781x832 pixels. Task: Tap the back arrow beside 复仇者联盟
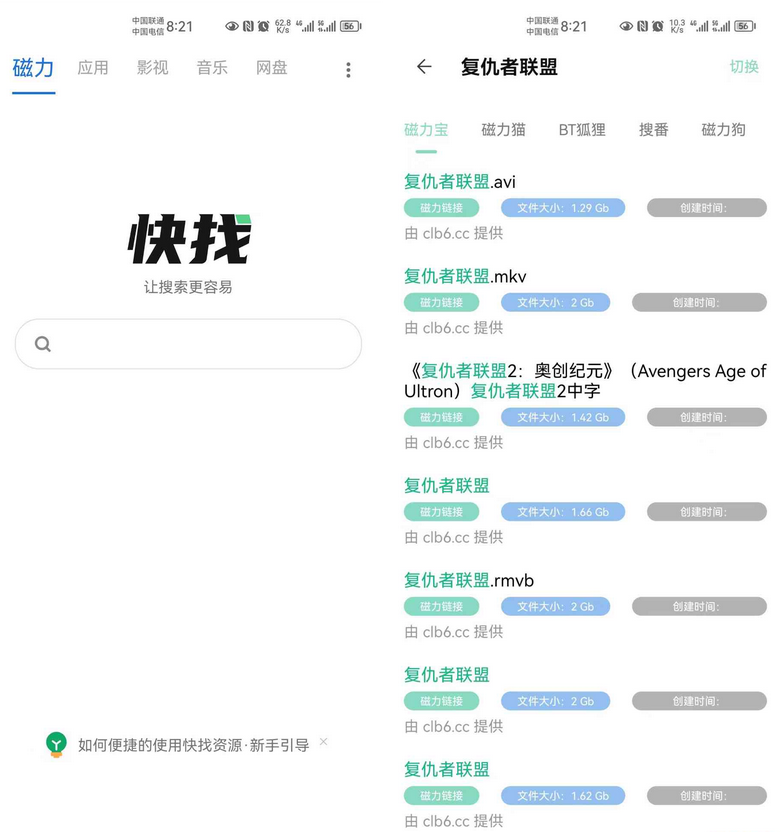(424, 67)
